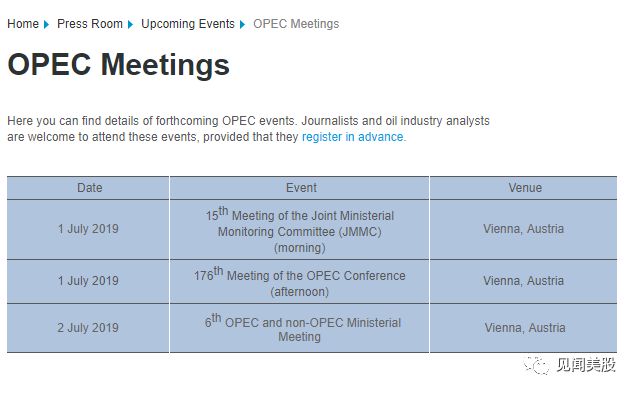Click the 15th JMMC Meeting event cell
Image resolution: width=636 pixels, height=393 pixels.
[x=299, y=230]
